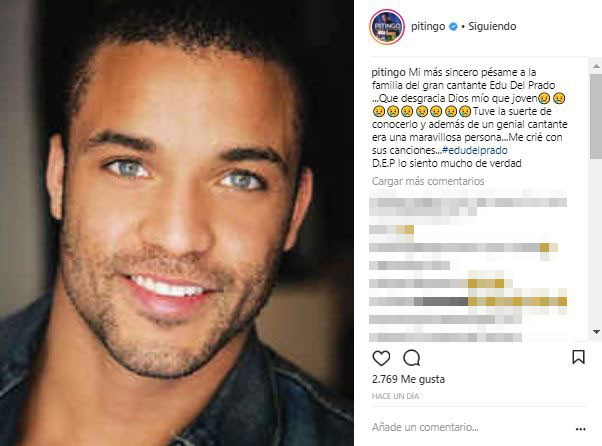
Task: Toggle the Siguiendo follow status
Action: point(492,26)
